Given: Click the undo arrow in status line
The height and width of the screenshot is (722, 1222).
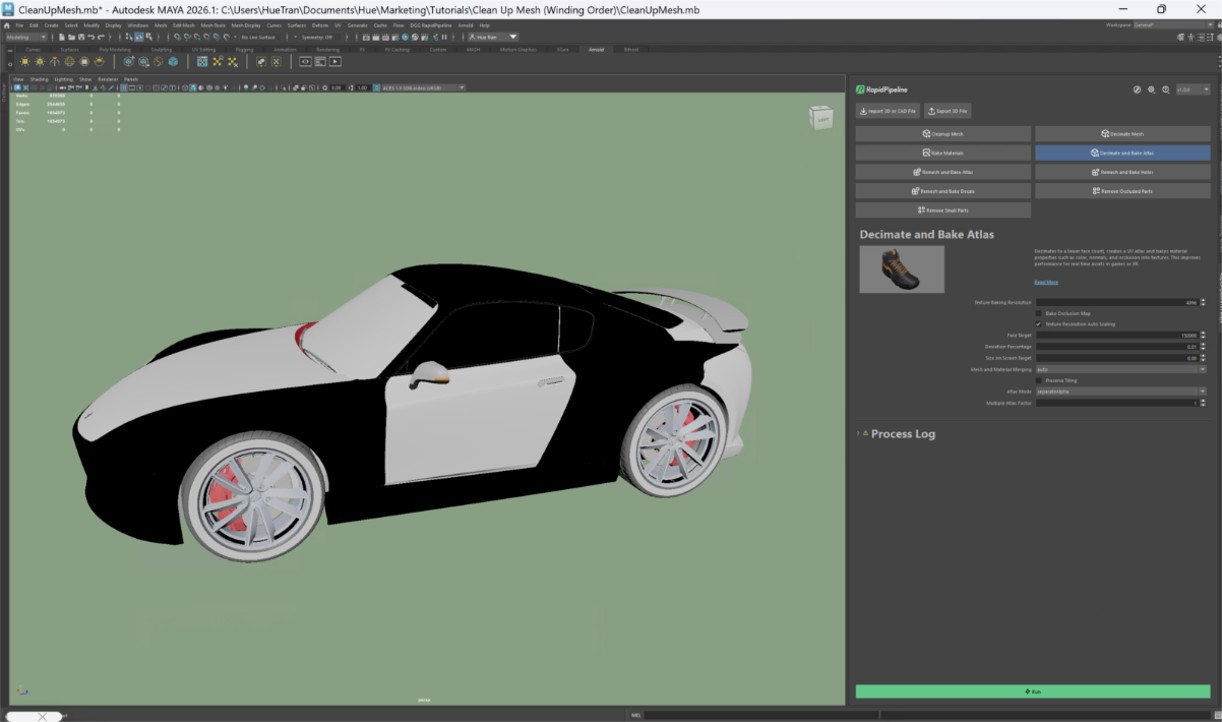Looking at the screenshot, I should [91, 37].
